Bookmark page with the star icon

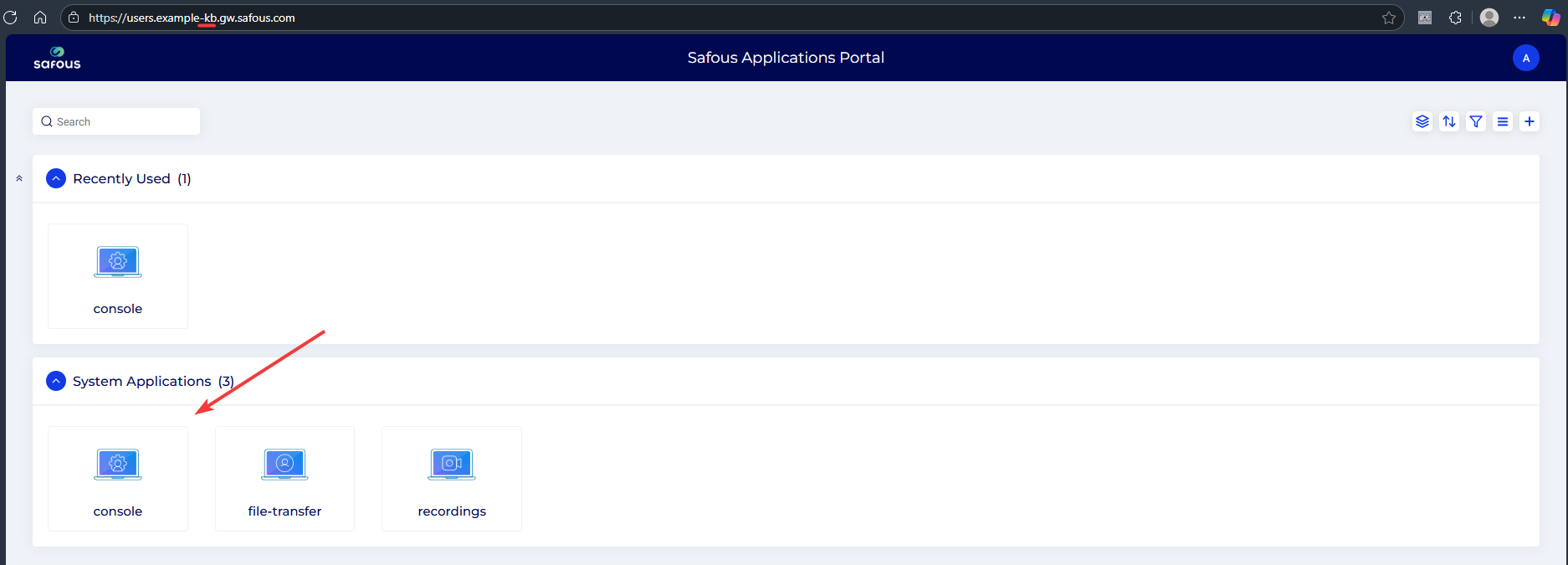tap(1389, 18)
